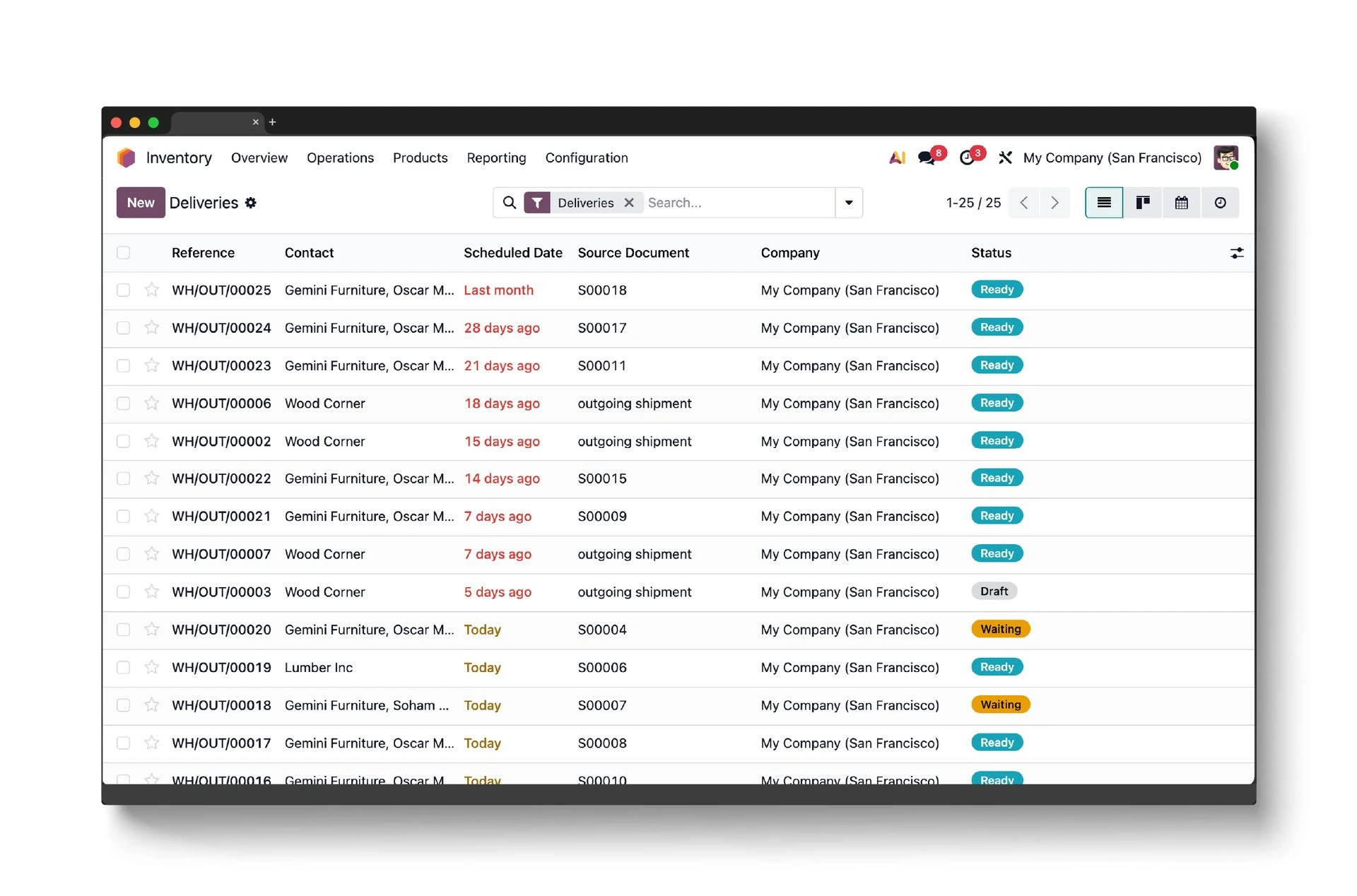The width and height of the screenshot is (1357, 896).
Task: Open the Configuration menu
Action: tap(587, 158)
